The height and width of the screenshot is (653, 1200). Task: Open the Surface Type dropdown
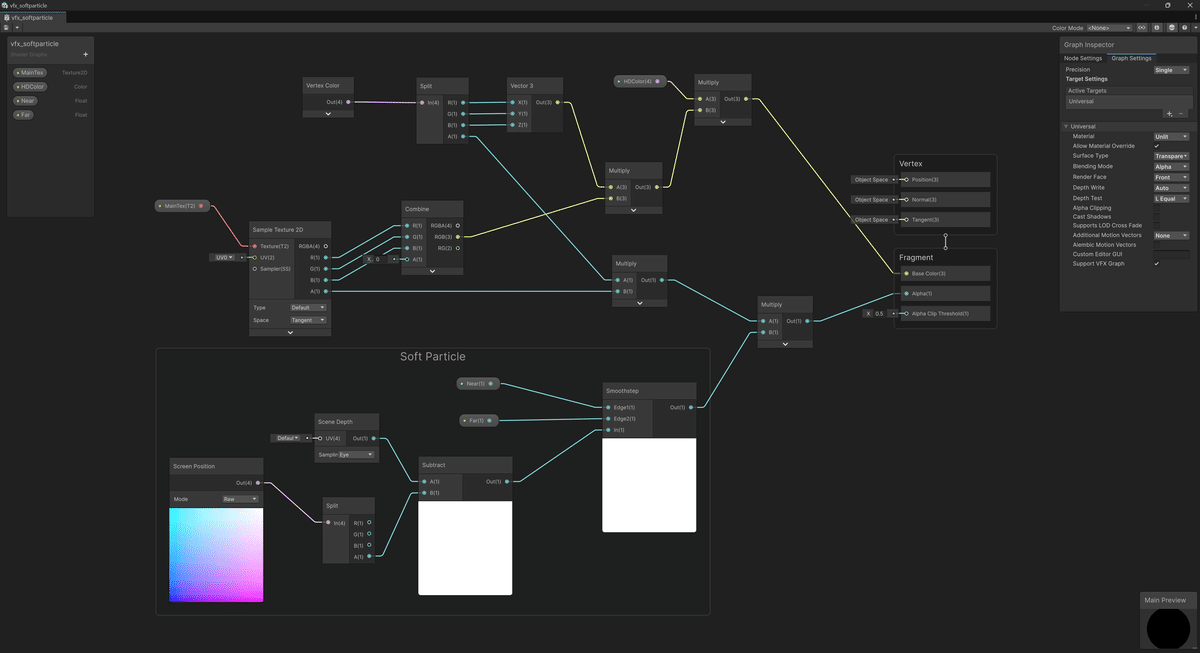tap(1171, 156)
